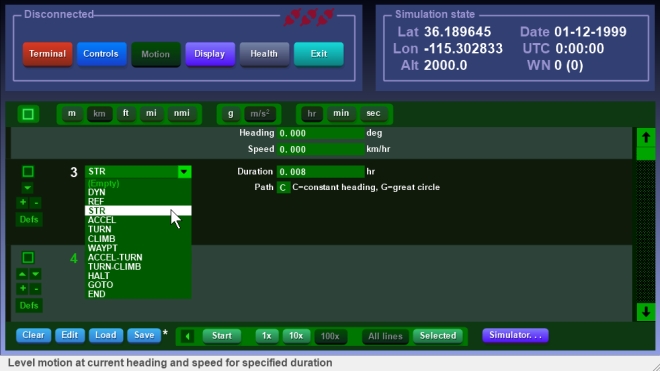Click the rewind triangle beside Start
Image resolution: width=660 pixels, height=371 pixels.
pyautogui.click(x=187, y=336)
